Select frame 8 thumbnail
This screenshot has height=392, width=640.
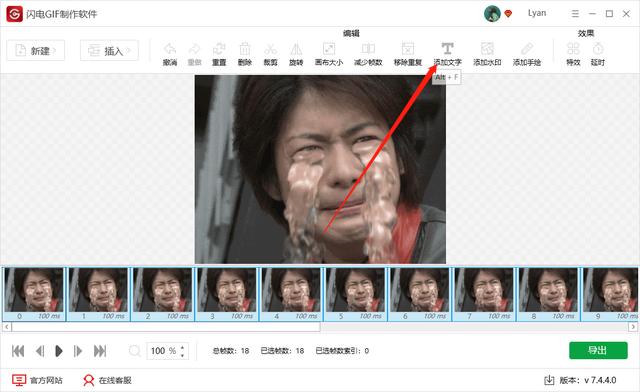click(549, 294)
